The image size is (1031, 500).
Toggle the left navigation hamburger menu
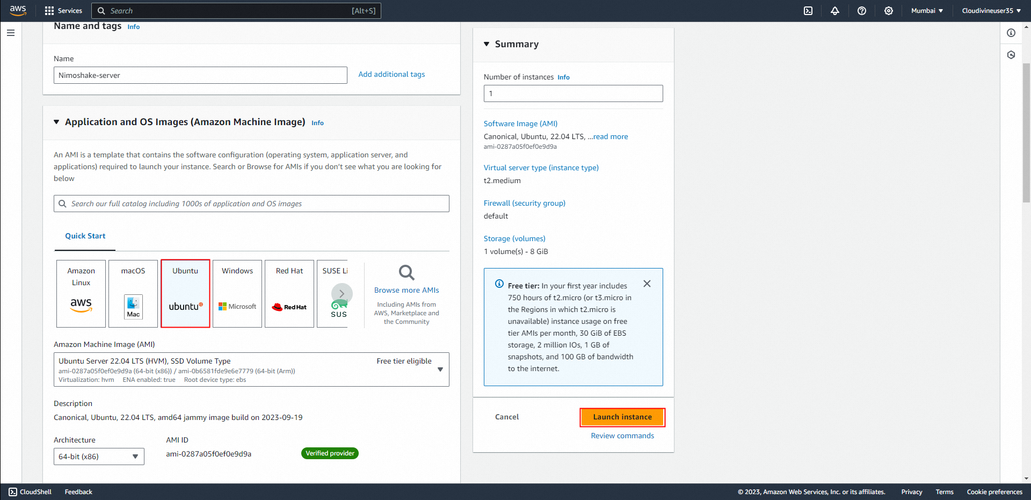pos(11,32)
